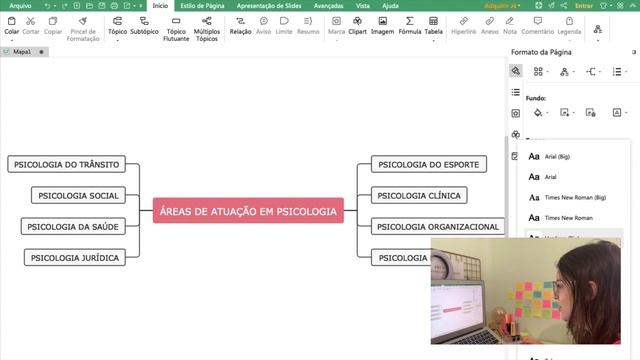
Task: Click the Hiperlink icon
Action: coord(464,21)
